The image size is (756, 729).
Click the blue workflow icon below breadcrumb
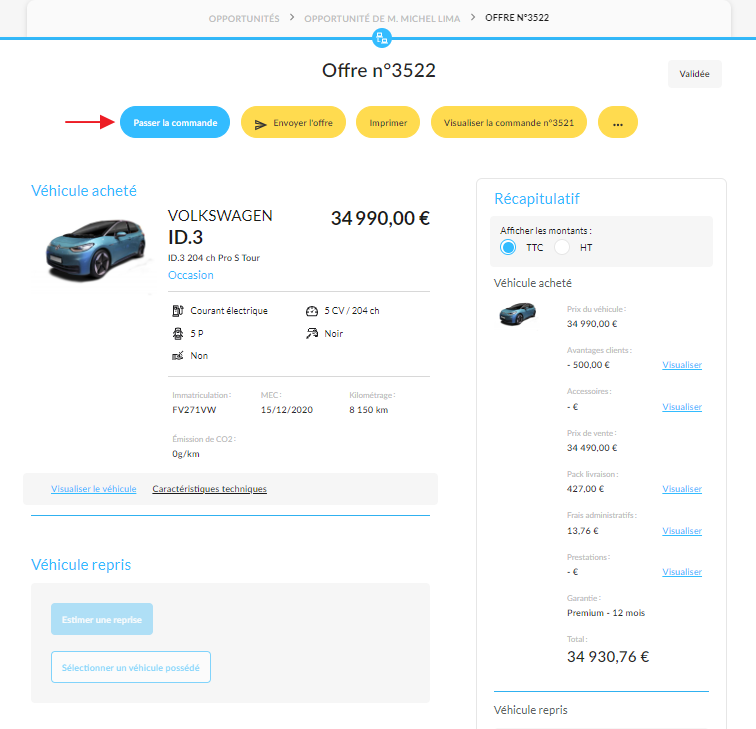[382, 38]
